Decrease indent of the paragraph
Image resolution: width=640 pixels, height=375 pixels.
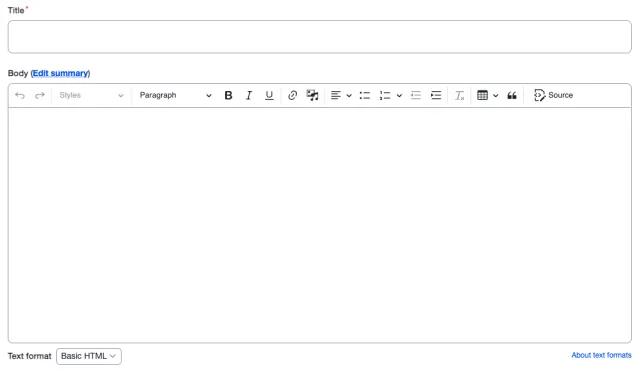[x=416, y=95]
